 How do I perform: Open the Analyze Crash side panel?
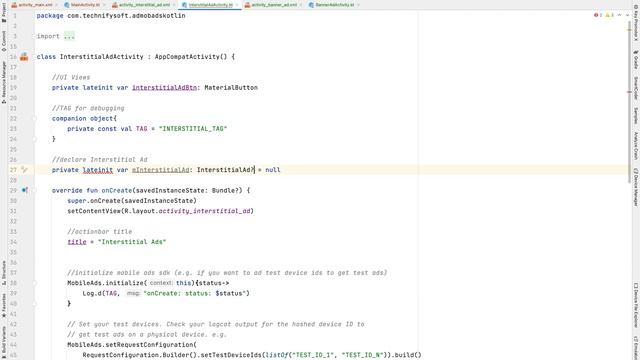636,145
